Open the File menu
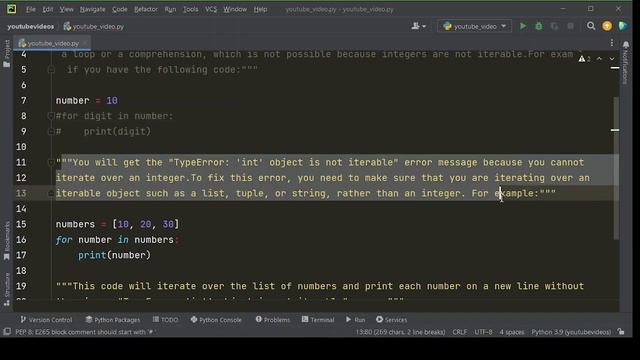Viewport: 640px width, 360px height. pos(31,9)
